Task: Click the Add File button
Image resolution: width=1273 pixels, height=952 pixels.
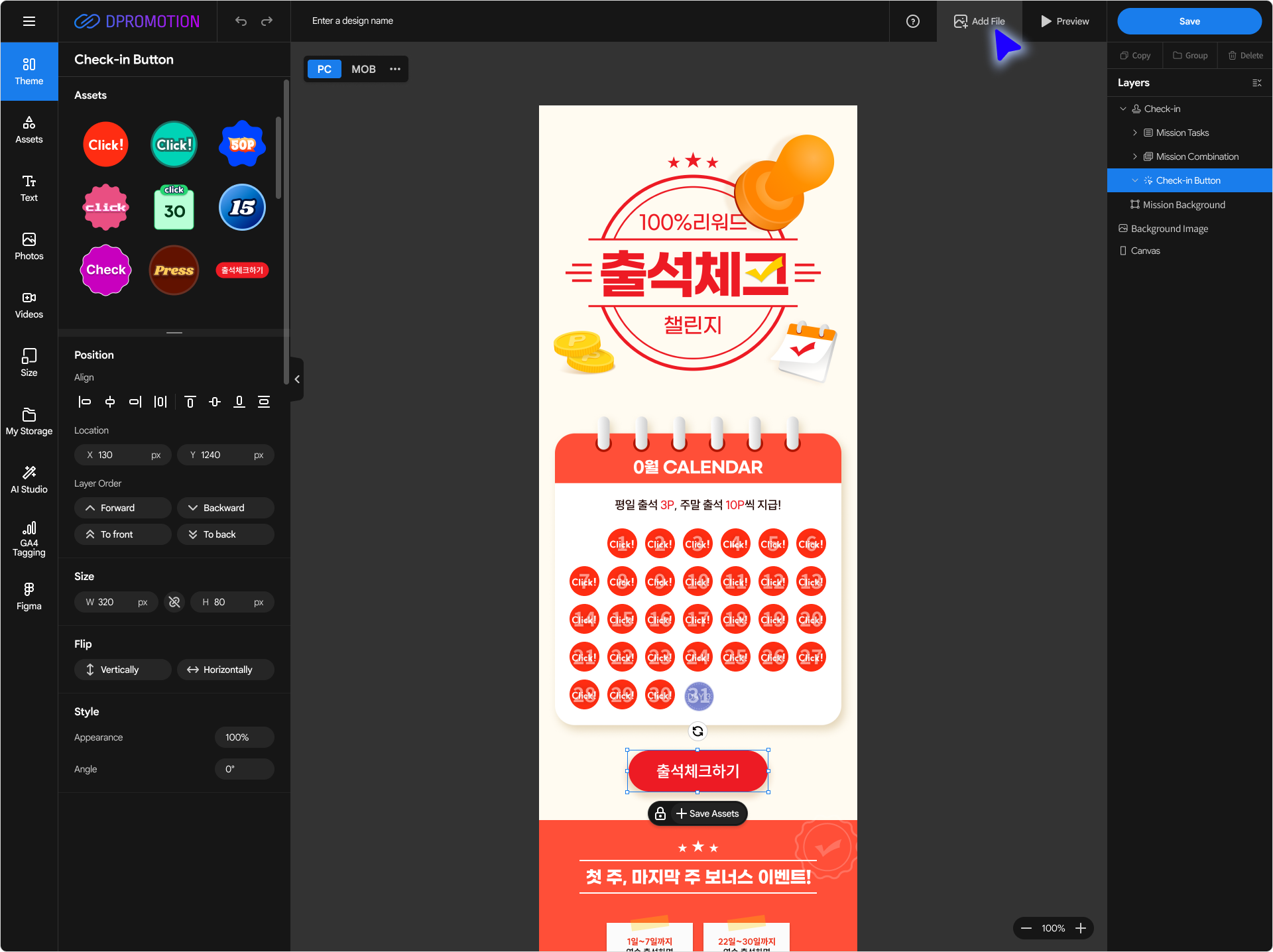Action: (979, 21)
